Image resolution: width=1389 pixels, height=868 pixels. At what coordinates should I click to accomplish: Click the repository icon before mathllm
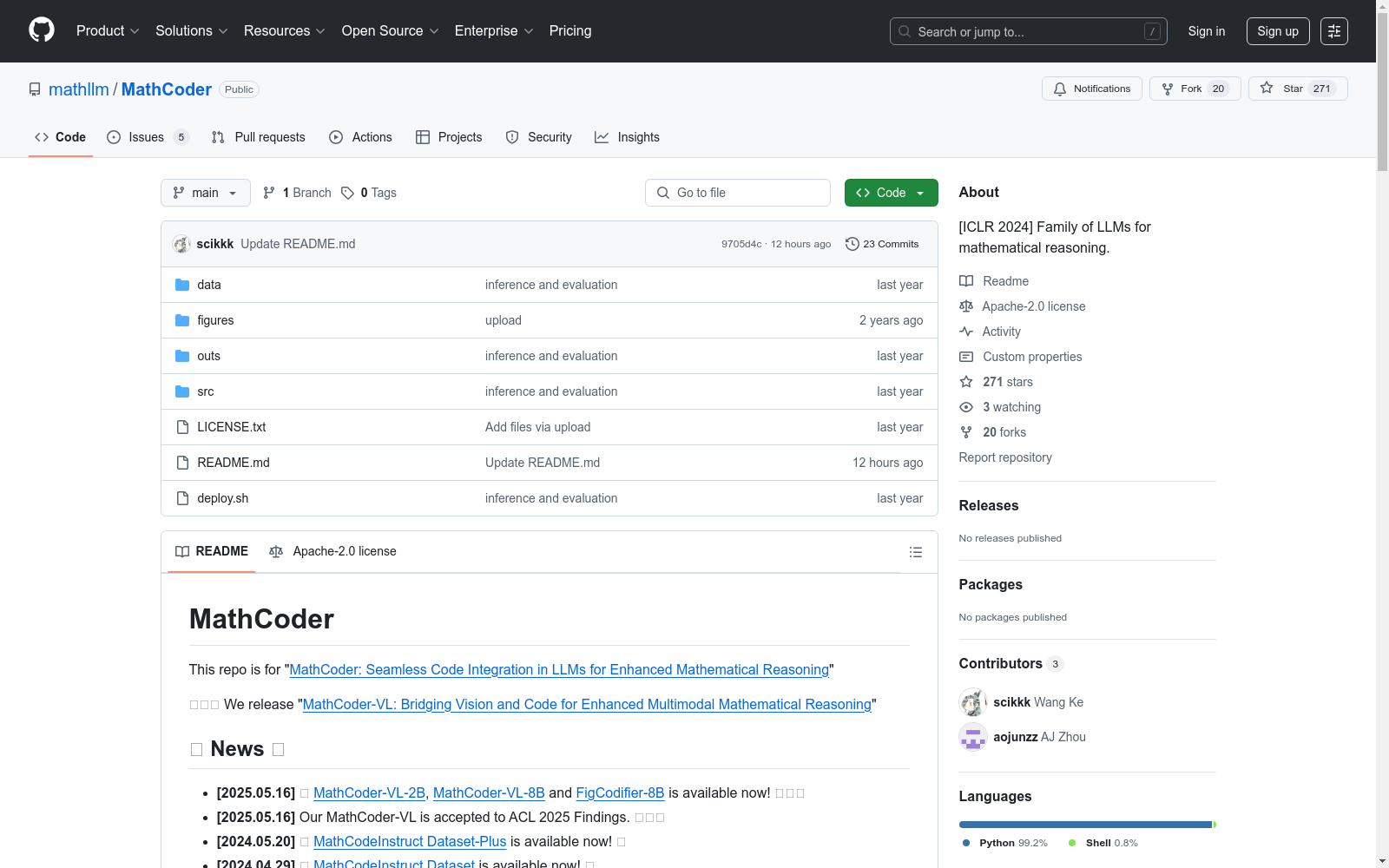point(35,89)
